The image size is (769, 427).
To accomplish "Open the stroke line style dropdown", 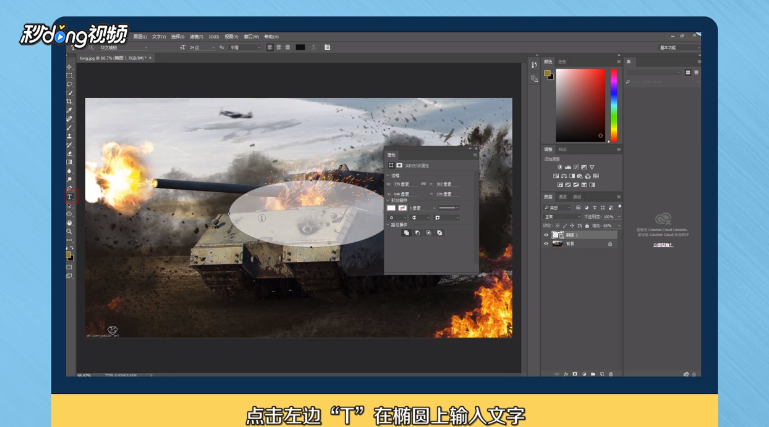I will 449,208.
